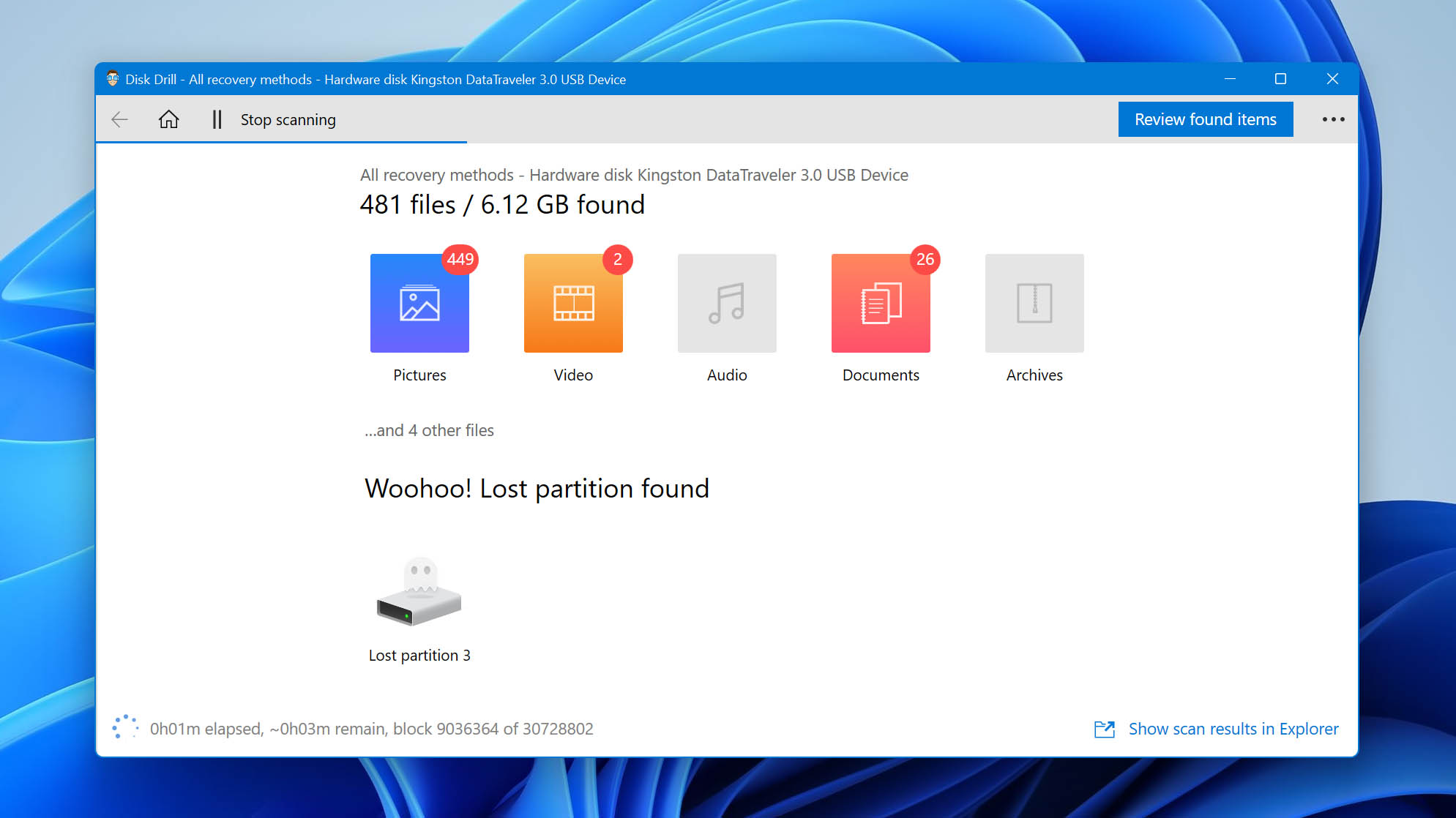Image resolution: width=1456 pixels, height=818 pixels.
Task: Open recovery methods dropdown header
Action: (x=634, y=175)
